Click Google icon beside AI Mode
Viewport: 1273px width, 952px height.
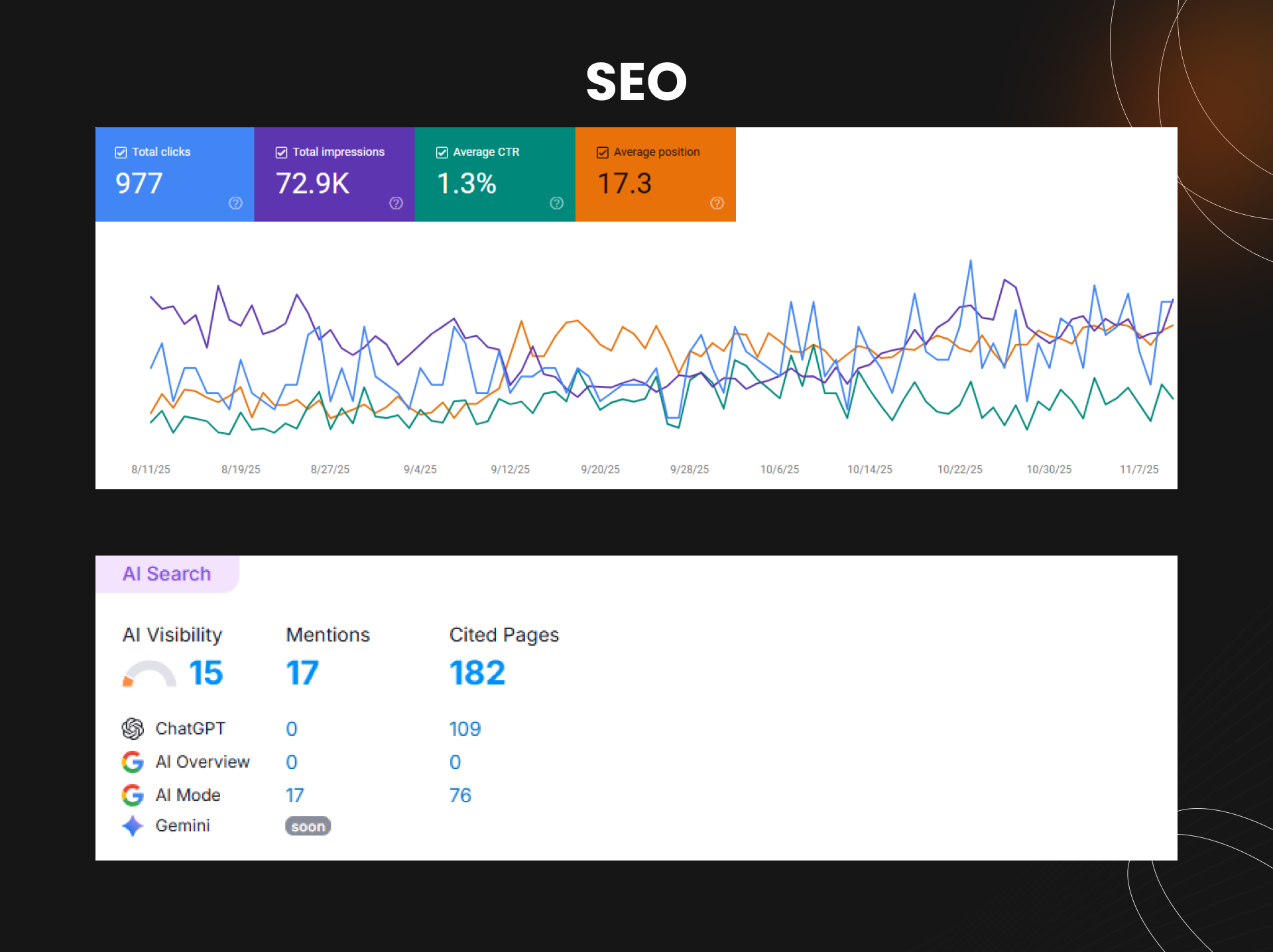133,795
